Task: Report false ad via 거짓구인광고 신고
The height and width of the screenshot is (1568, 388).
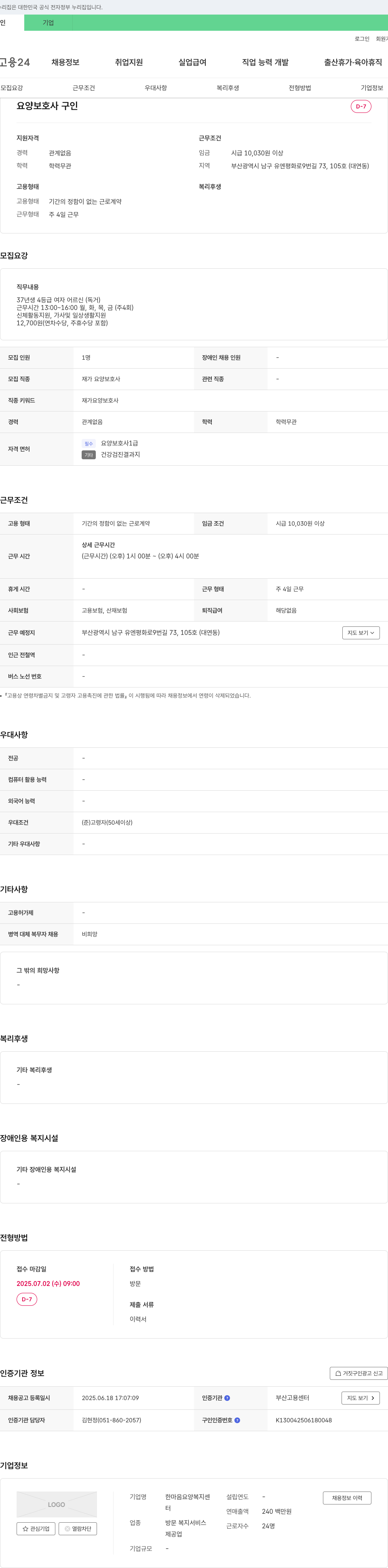Action: coord(359,1373)
